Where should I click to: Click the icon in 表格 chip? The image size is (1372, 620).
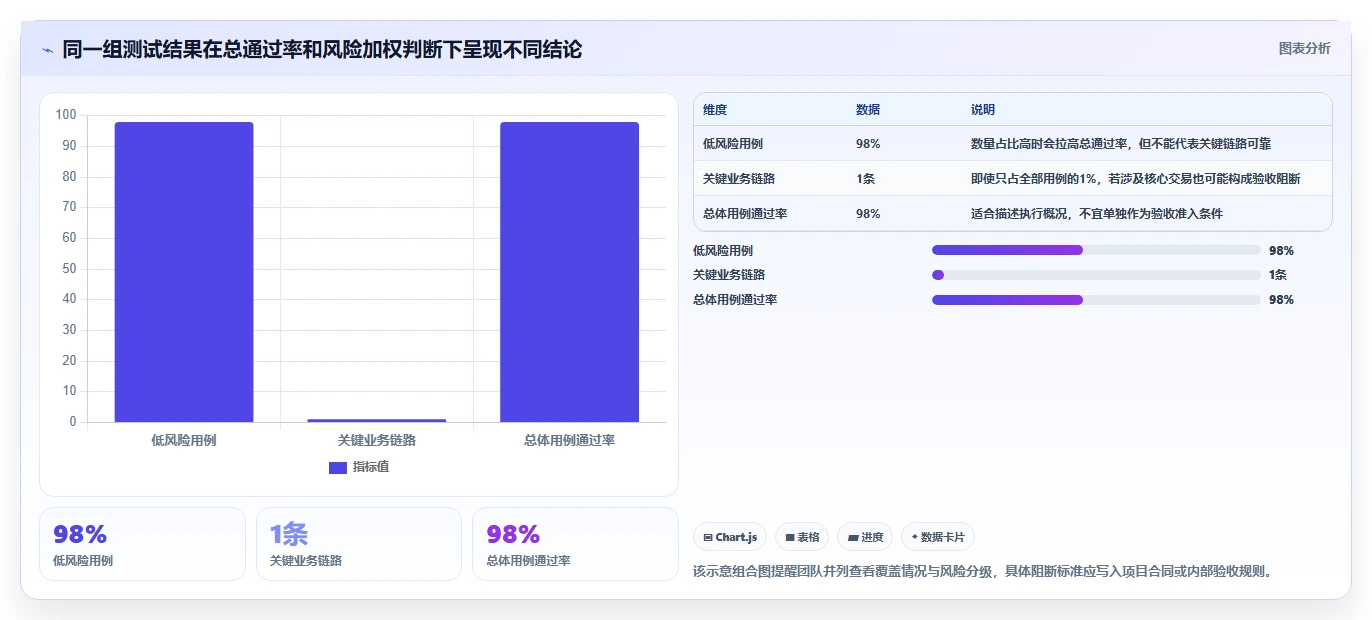(790, 538)
